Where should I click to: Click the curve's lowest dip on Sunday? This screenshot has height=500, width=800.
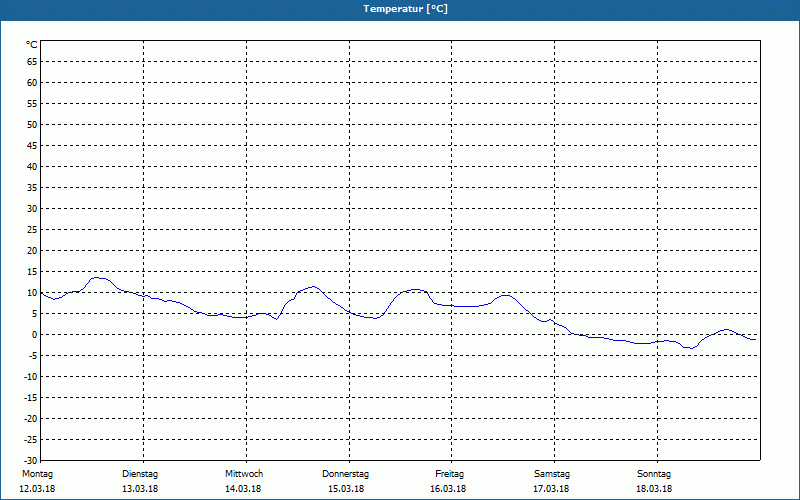[x=691, y=348]
